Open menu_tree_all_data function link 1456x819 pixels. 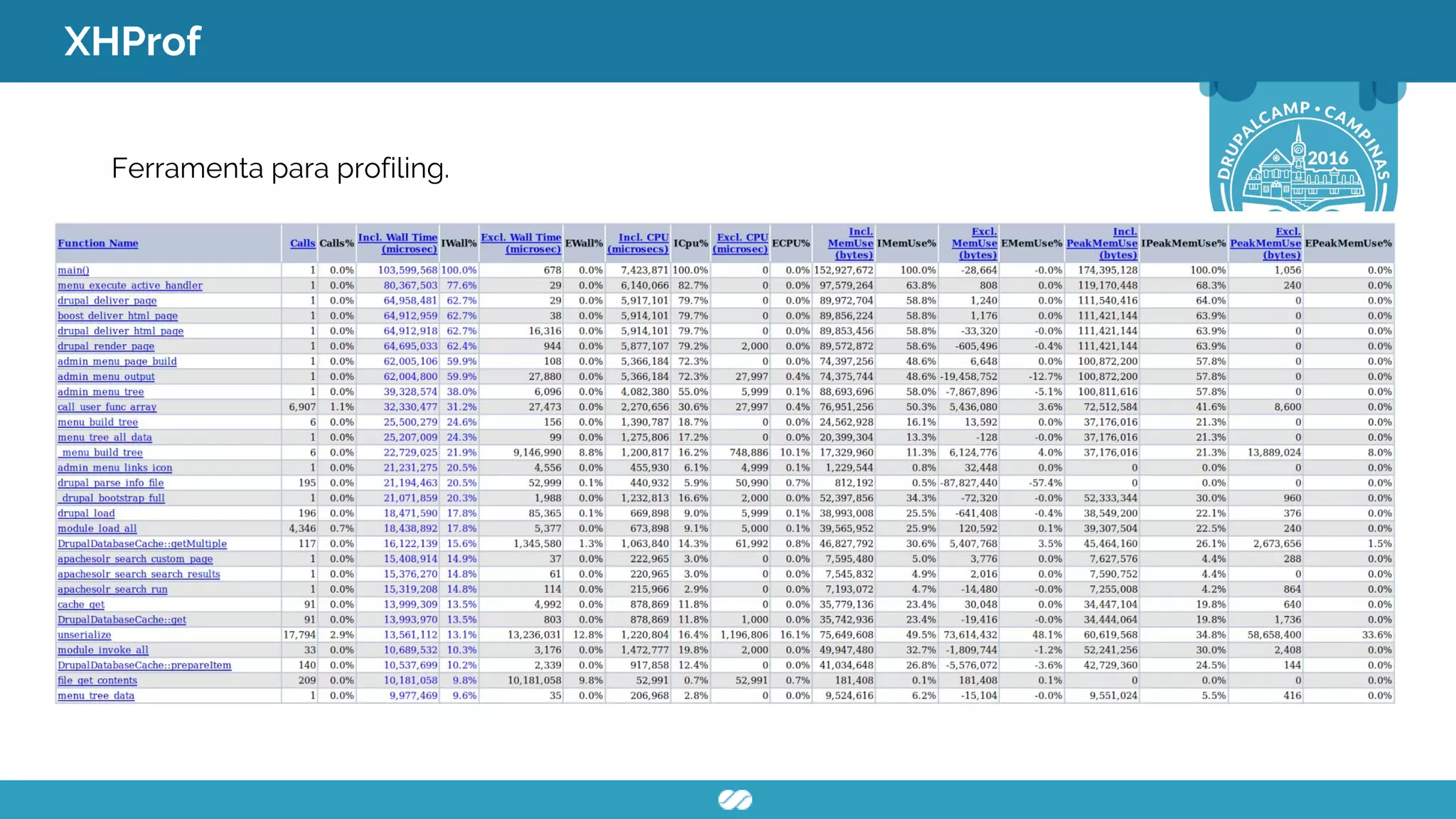pos(105,437)
